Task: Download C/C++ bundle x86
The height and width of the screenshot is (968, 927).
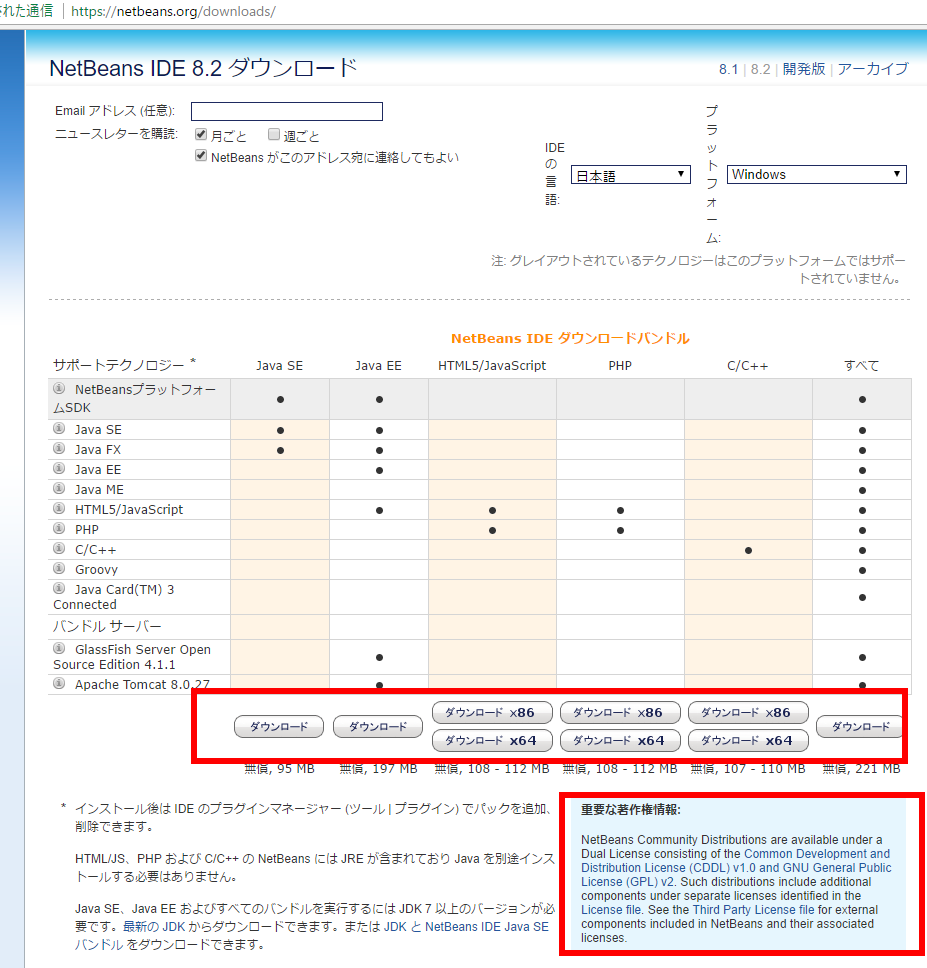Action: coord(748,712)
